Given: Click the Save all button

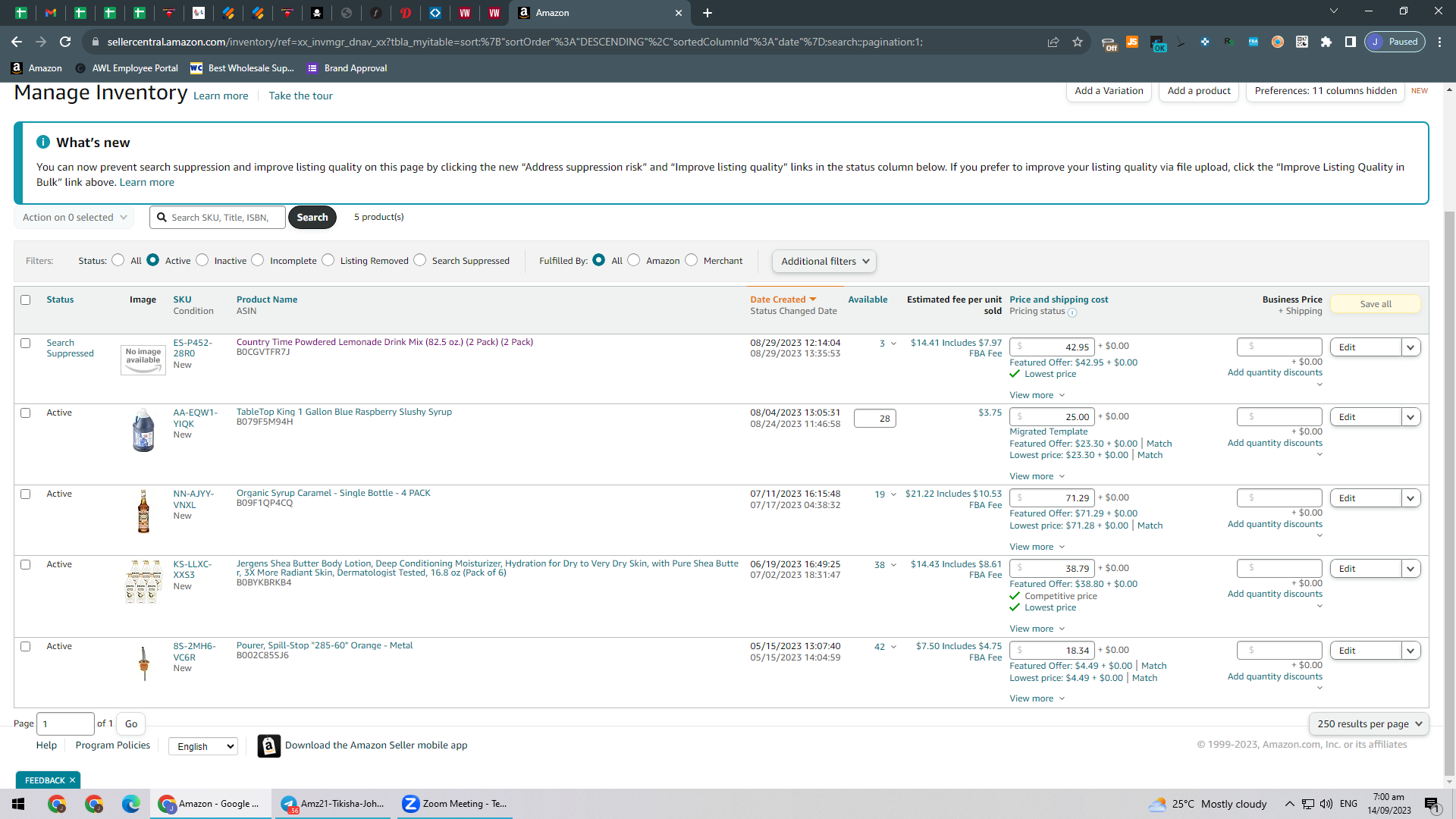Looking at the screenshot, I should point(1376,304).
